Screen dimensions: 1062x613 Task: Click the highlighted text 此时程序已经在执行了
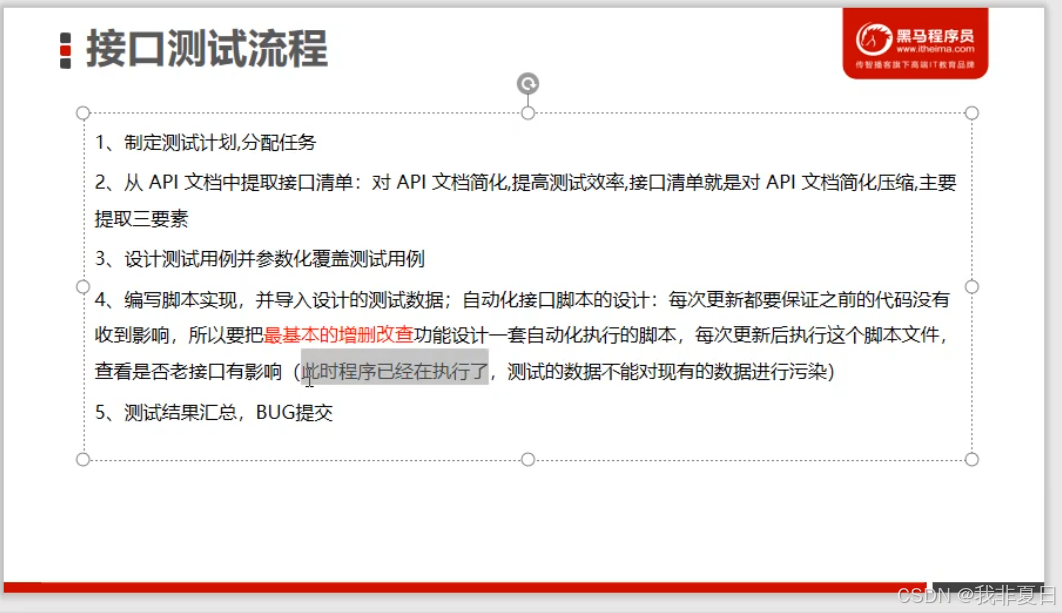[395, 372]
